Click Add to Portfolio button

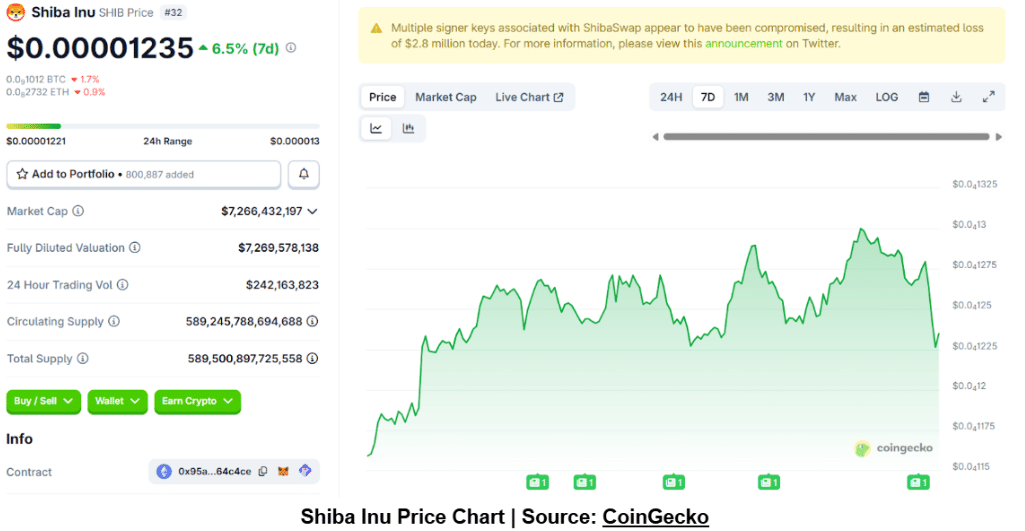point(143,174)
